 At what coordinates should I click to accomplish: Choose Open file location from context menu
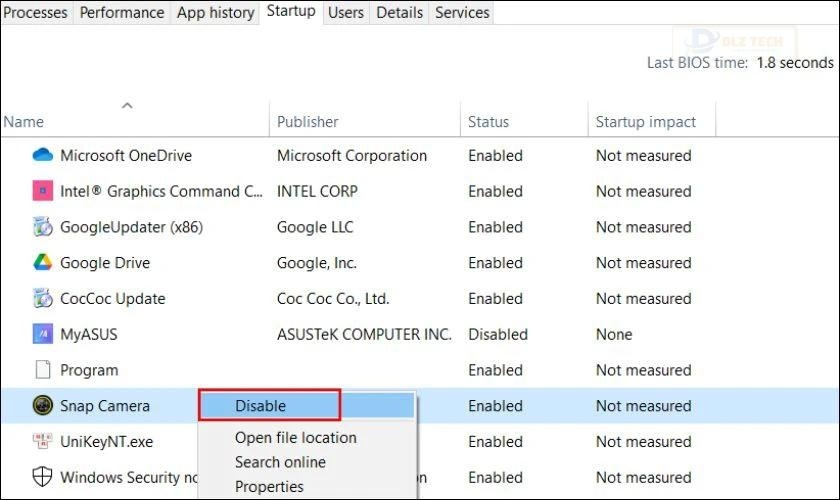[x=295, y=438]
